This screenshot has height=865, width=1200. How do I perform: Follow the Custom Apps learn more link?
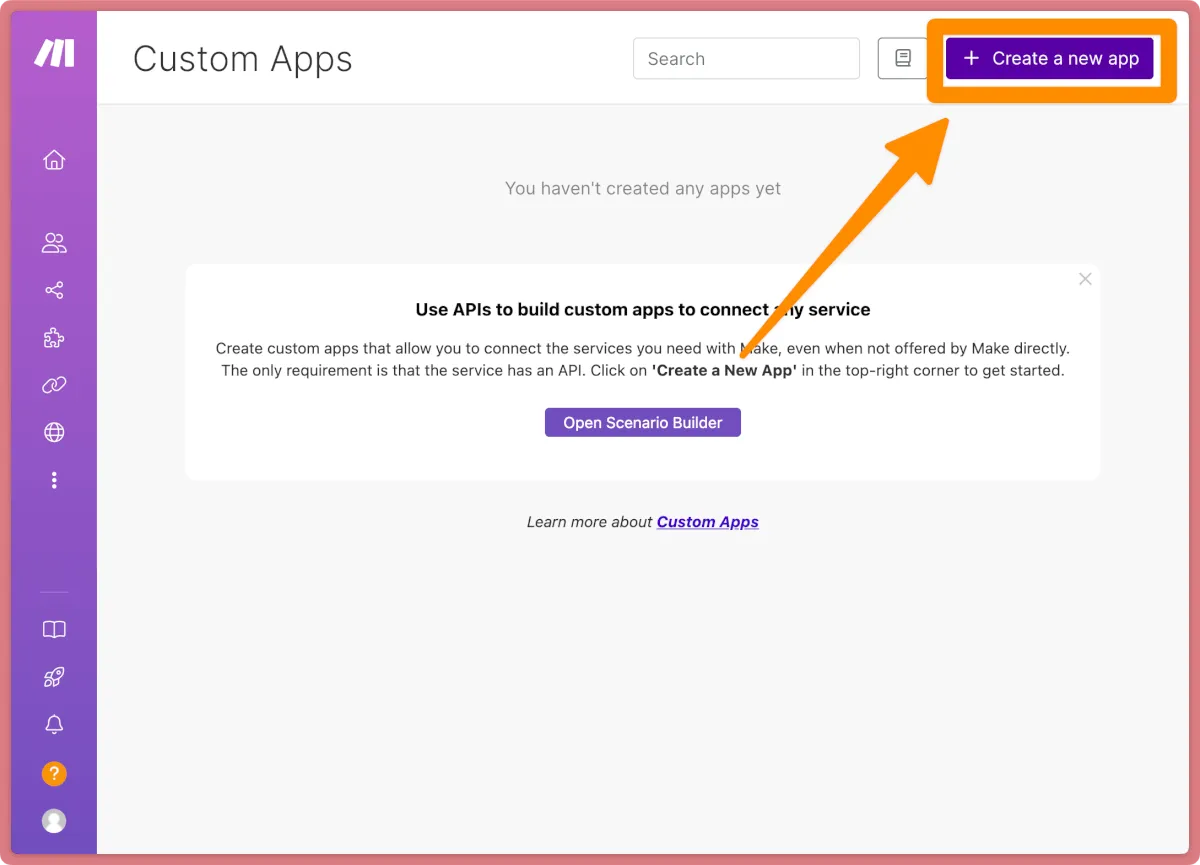(x=707, y=522)
